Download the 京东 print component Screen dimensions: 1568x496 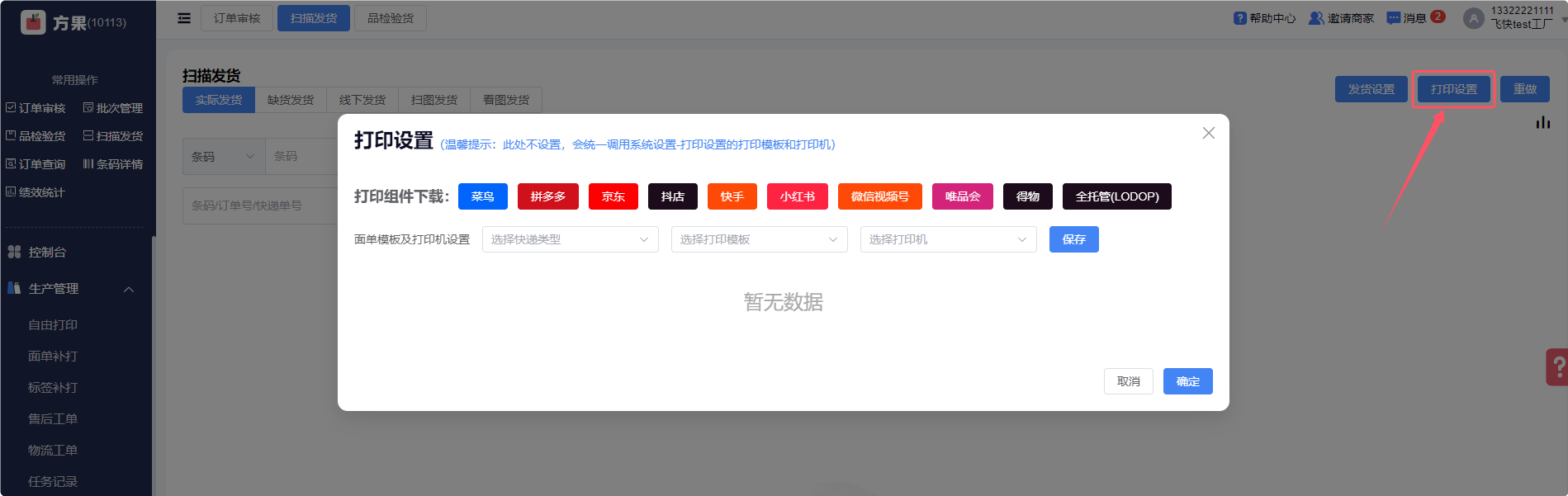(x=613, y=196)
